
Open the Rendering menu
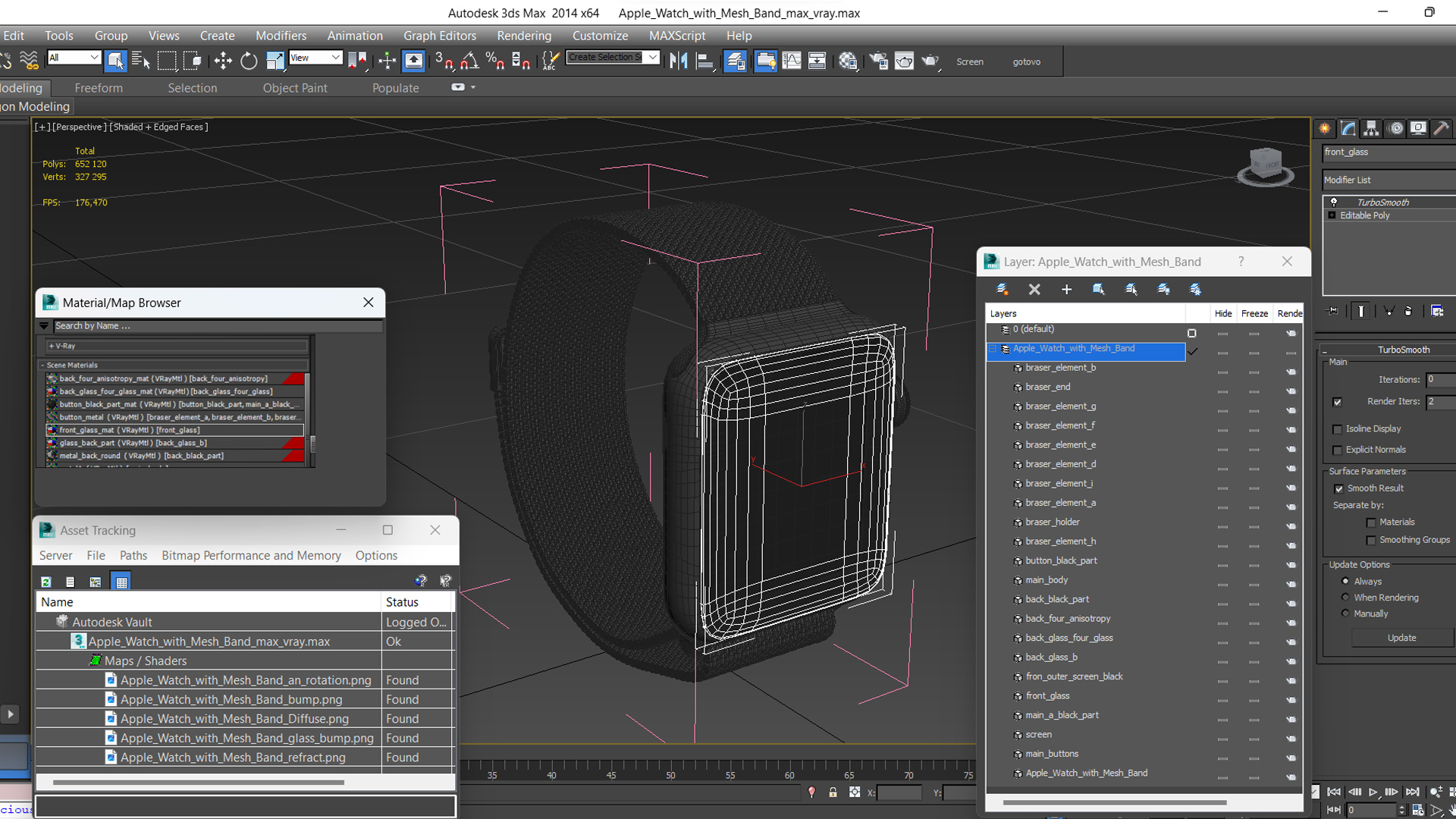point(524,36)
